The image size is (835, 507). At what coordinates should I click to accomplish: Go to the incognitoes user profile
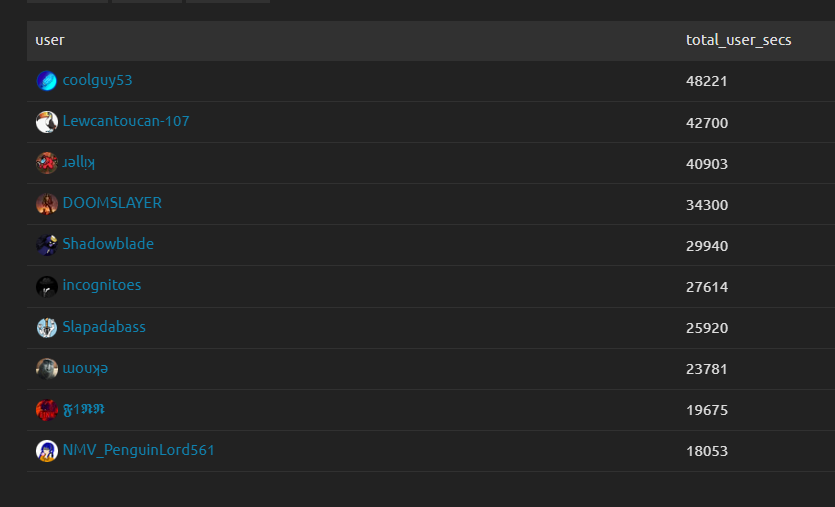click(101, 285)
